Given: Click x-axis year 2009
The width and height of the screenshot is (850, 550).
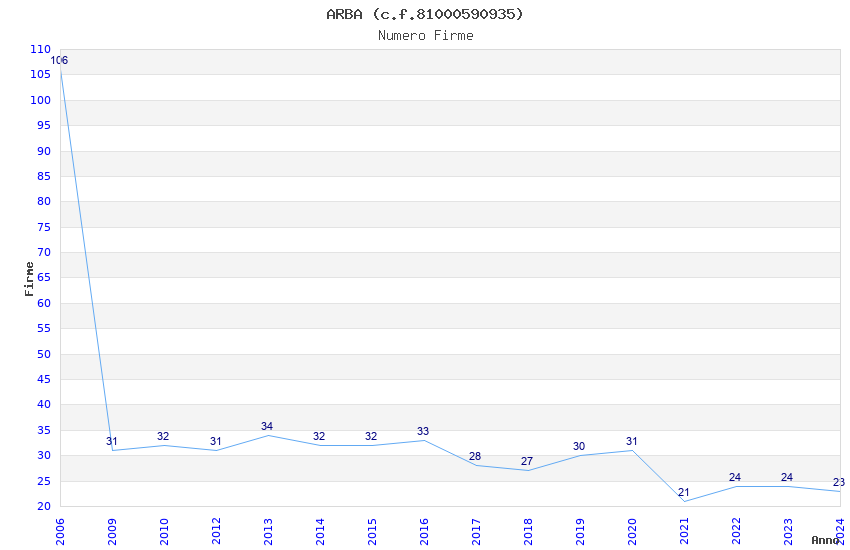Looking at the screenshot, I should (112, 532).
